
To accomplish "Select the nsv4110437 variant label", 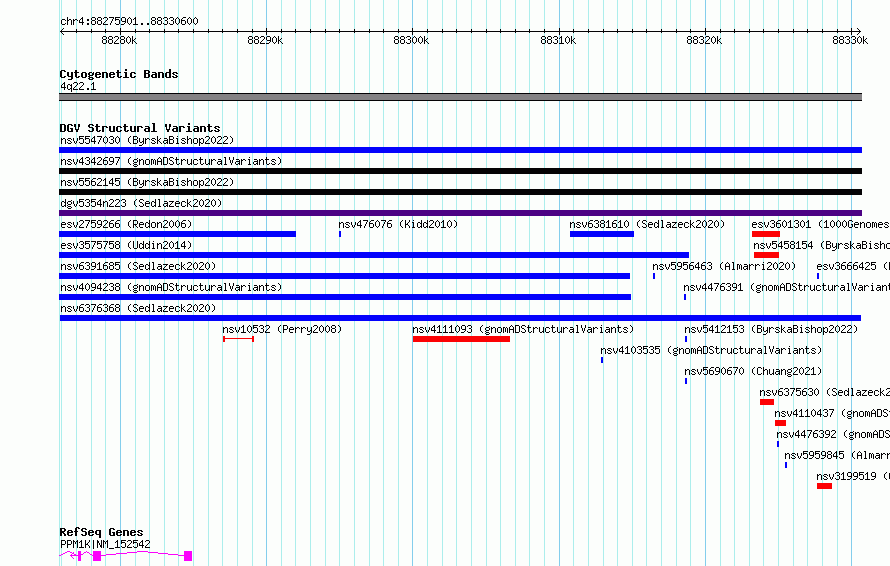I will pyautogui.click(x=832, y=413).
